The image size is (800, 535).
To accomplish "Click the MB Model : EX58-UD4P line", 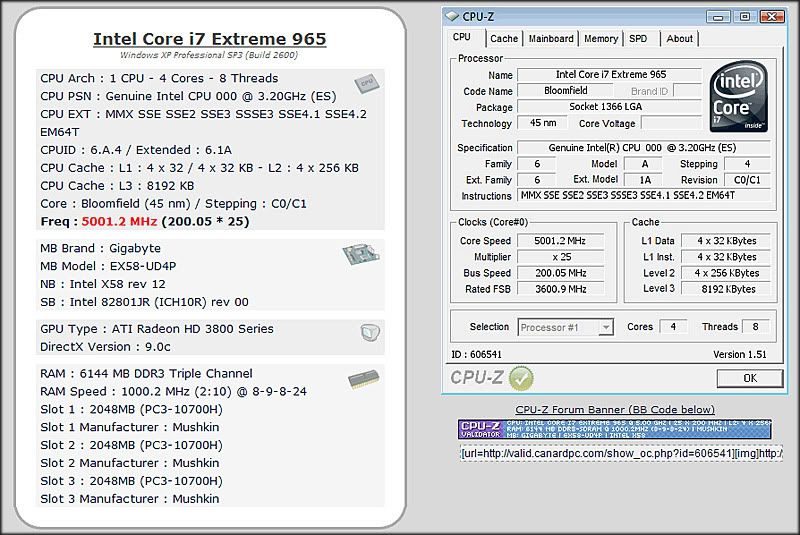I will coord(108,266).
